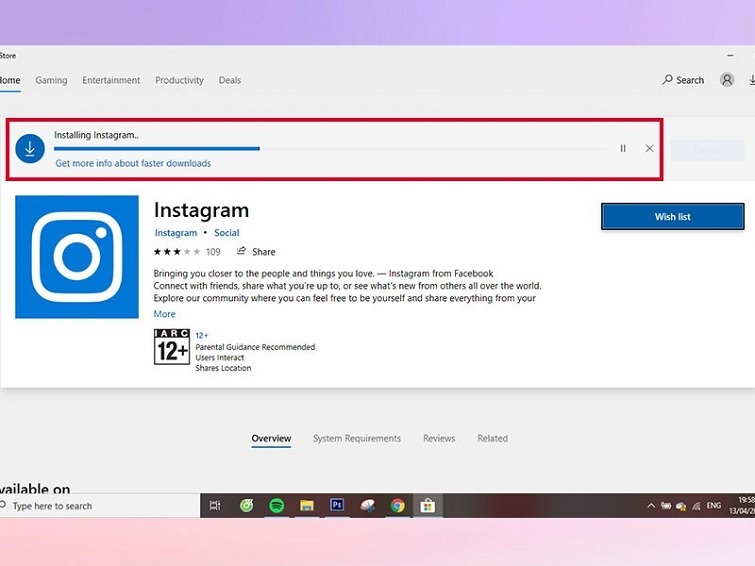This screenshot has height=566, width=755.
Task: Expand the description with More
Action: click(164, 314)
